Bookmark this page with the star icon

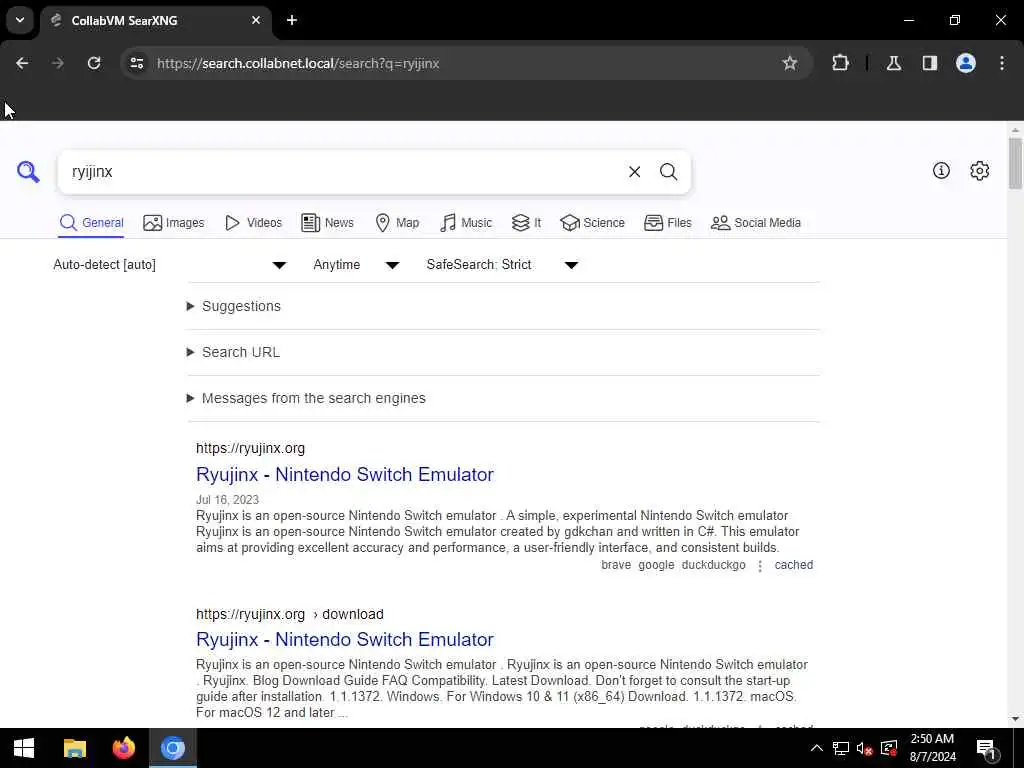(790, 63)
